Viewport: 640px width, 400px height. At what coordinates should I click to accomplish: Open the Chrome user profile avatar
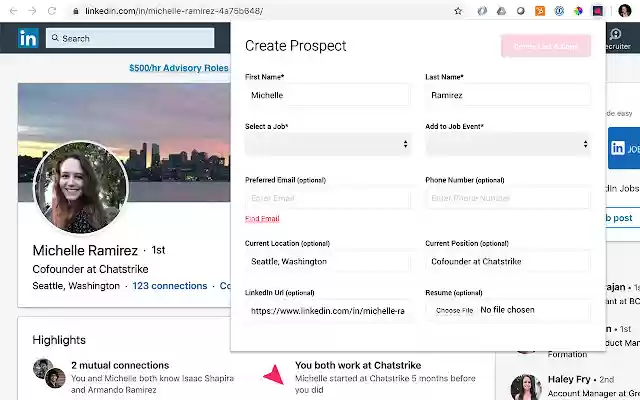coord(624,11)
